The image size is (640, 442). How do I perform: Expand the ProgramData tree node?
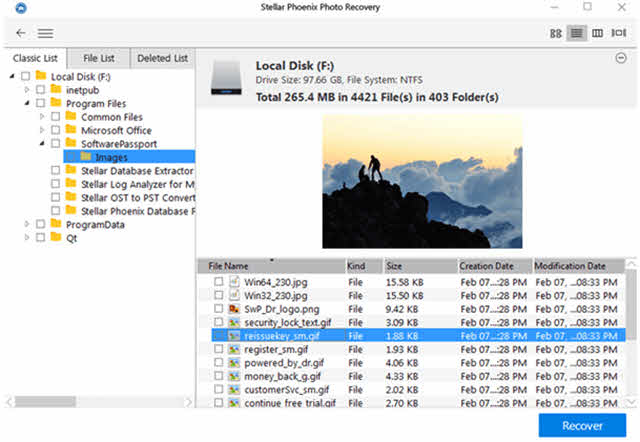coord(27,224)
